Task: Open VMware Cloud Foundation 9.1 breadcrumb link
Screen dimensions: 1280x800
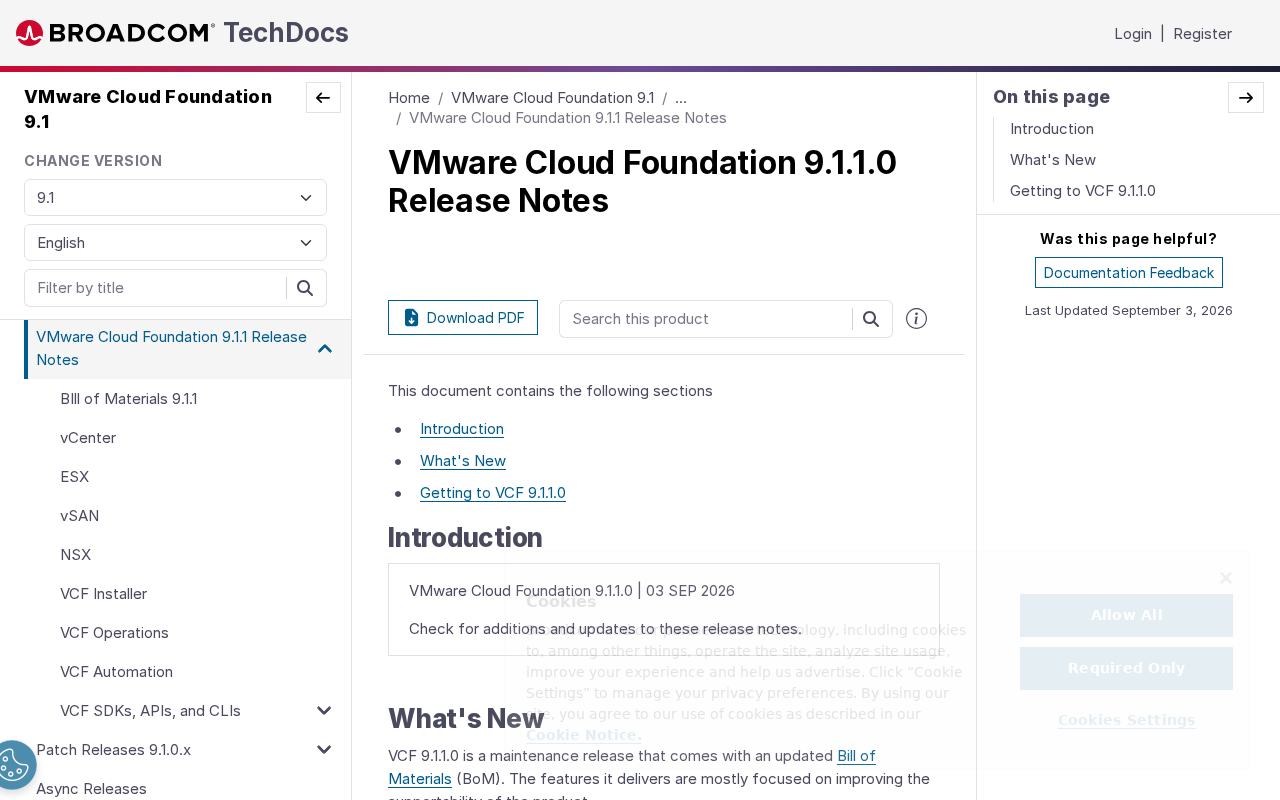Action: (553, 98)
